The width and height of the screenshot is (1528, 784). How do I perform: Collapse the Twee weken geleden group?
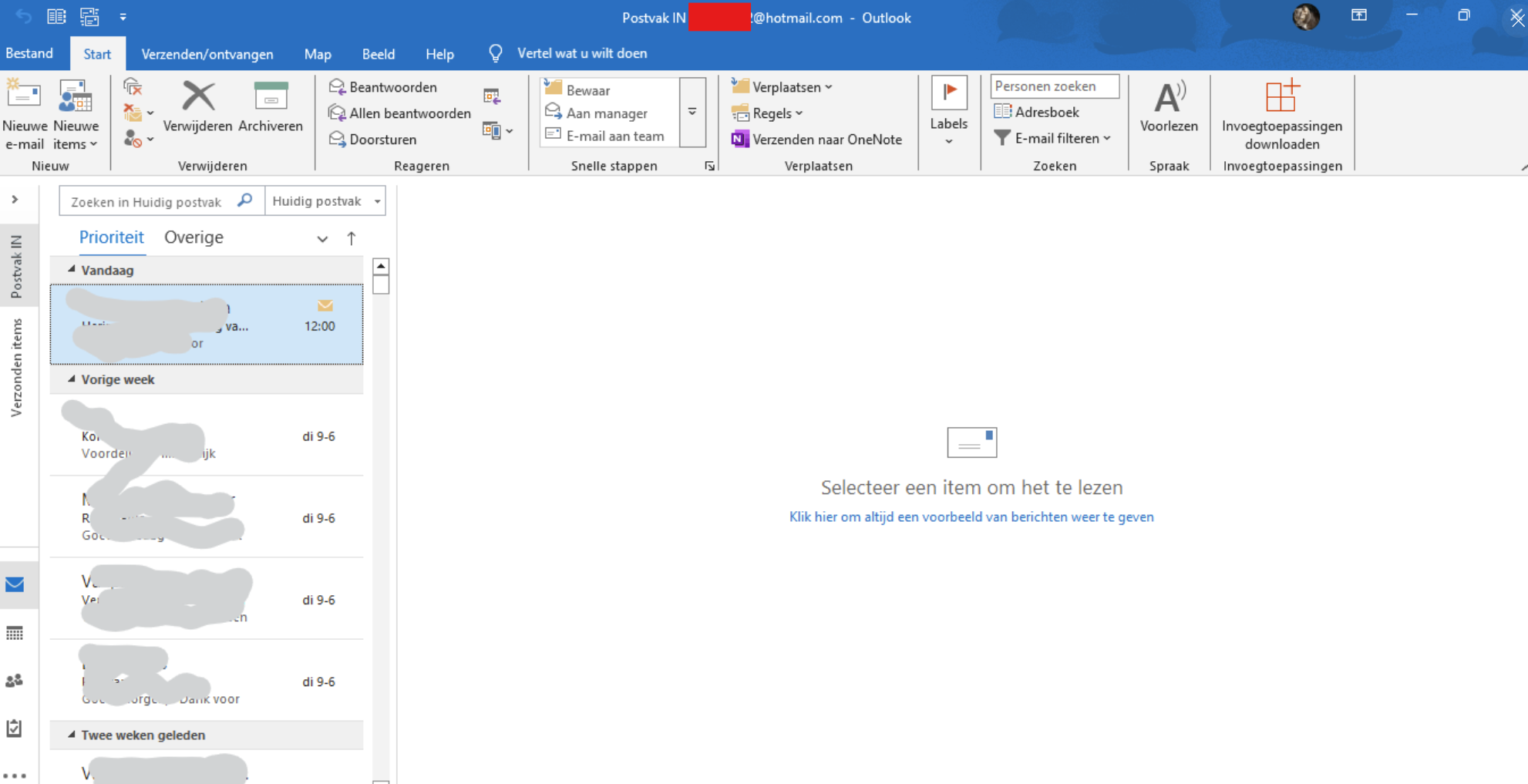[72, 735]
